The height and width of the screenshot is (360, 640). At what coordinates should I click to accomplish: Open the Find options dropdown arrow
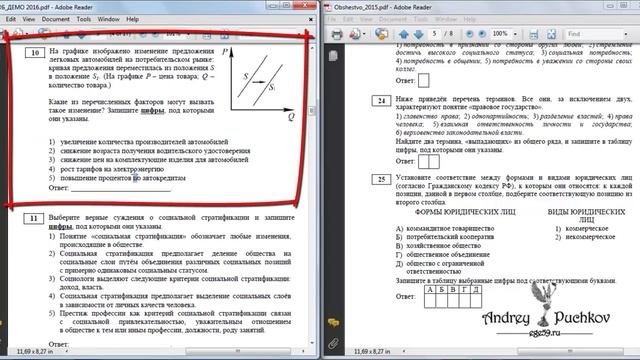(x=626, y=34)
